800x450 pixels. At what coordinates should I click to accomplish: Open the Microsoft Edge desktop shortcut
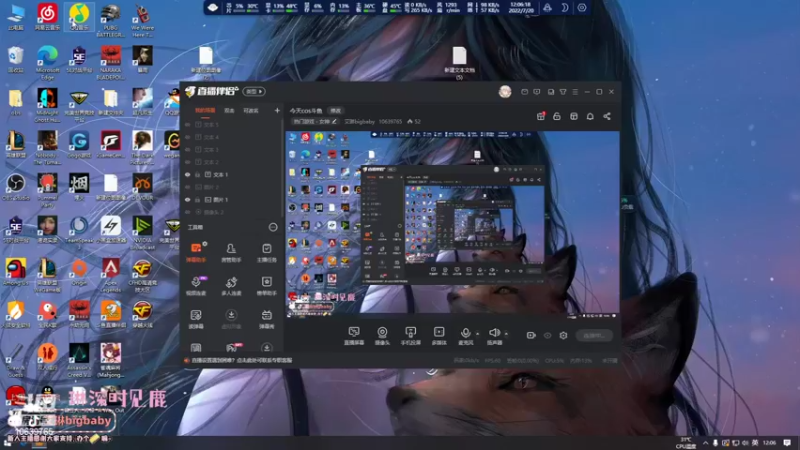tap(47, 62)
